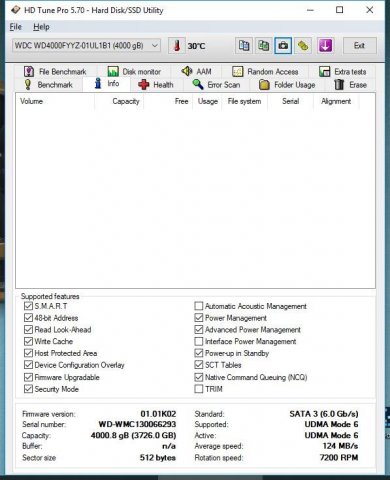Image resolution: width=390 pixels, height=480 pixels.
Task: Copy info text to clipboard
Action: click(244, 46)
